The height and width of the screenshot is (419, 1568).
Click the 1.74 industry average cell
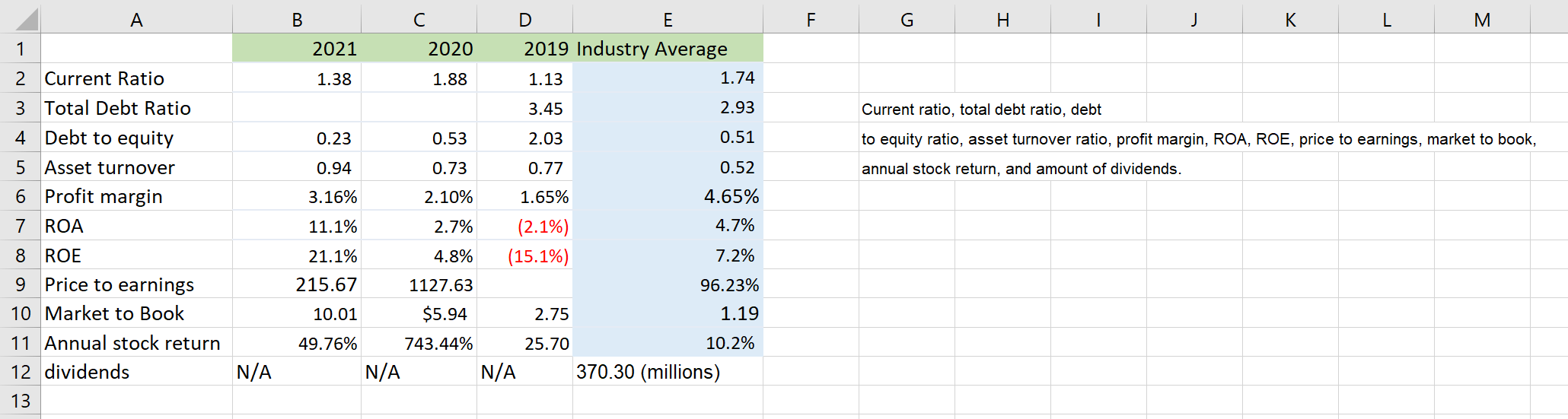pyautogui.click(x=668, y=78)
